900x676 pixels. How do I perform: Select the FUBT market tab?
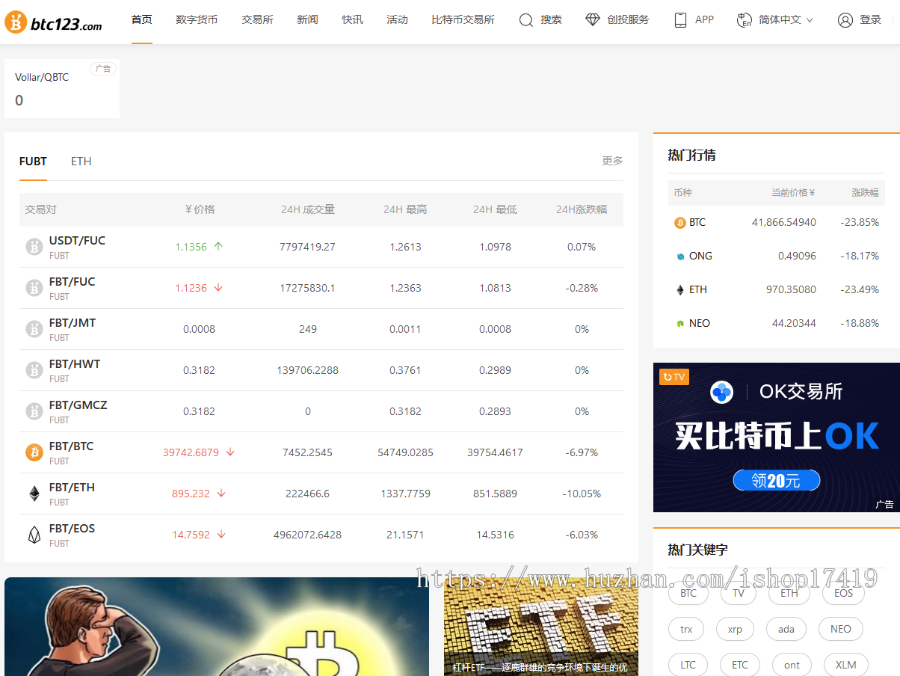pyautogui.click(x=33, y=161)
